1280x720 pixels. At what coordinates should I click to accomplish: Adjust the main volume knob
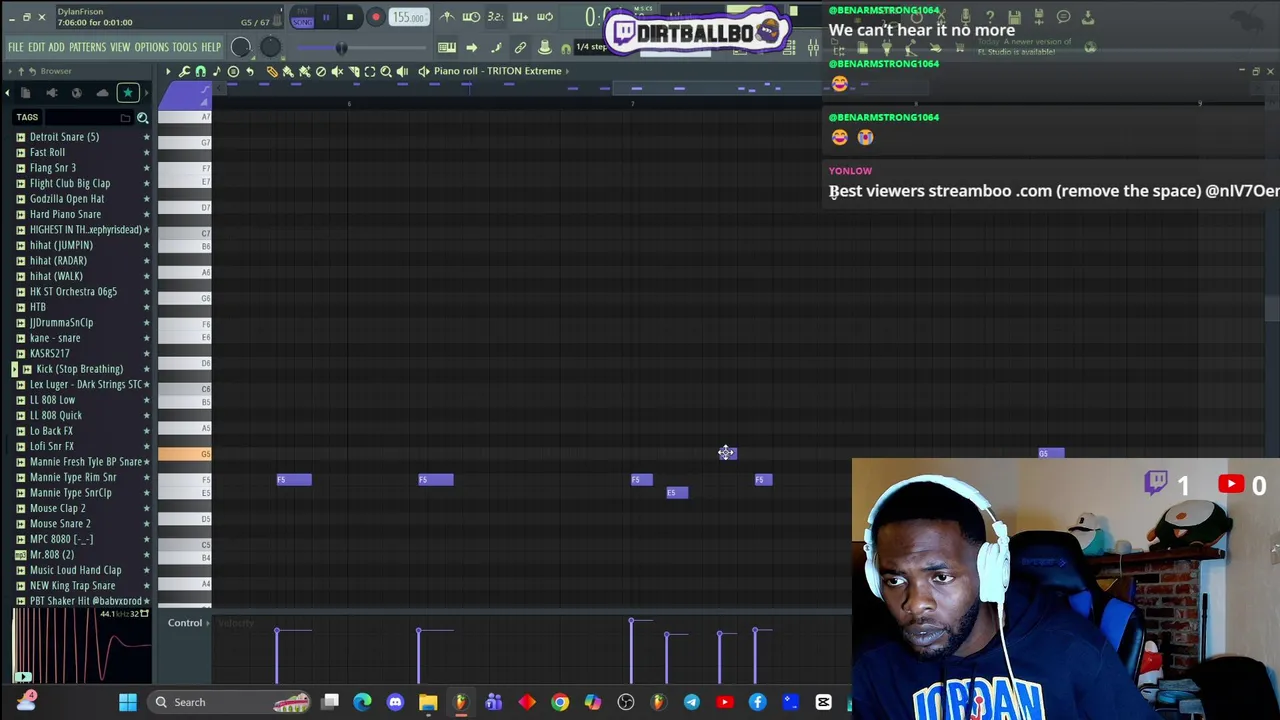[240, 47]
